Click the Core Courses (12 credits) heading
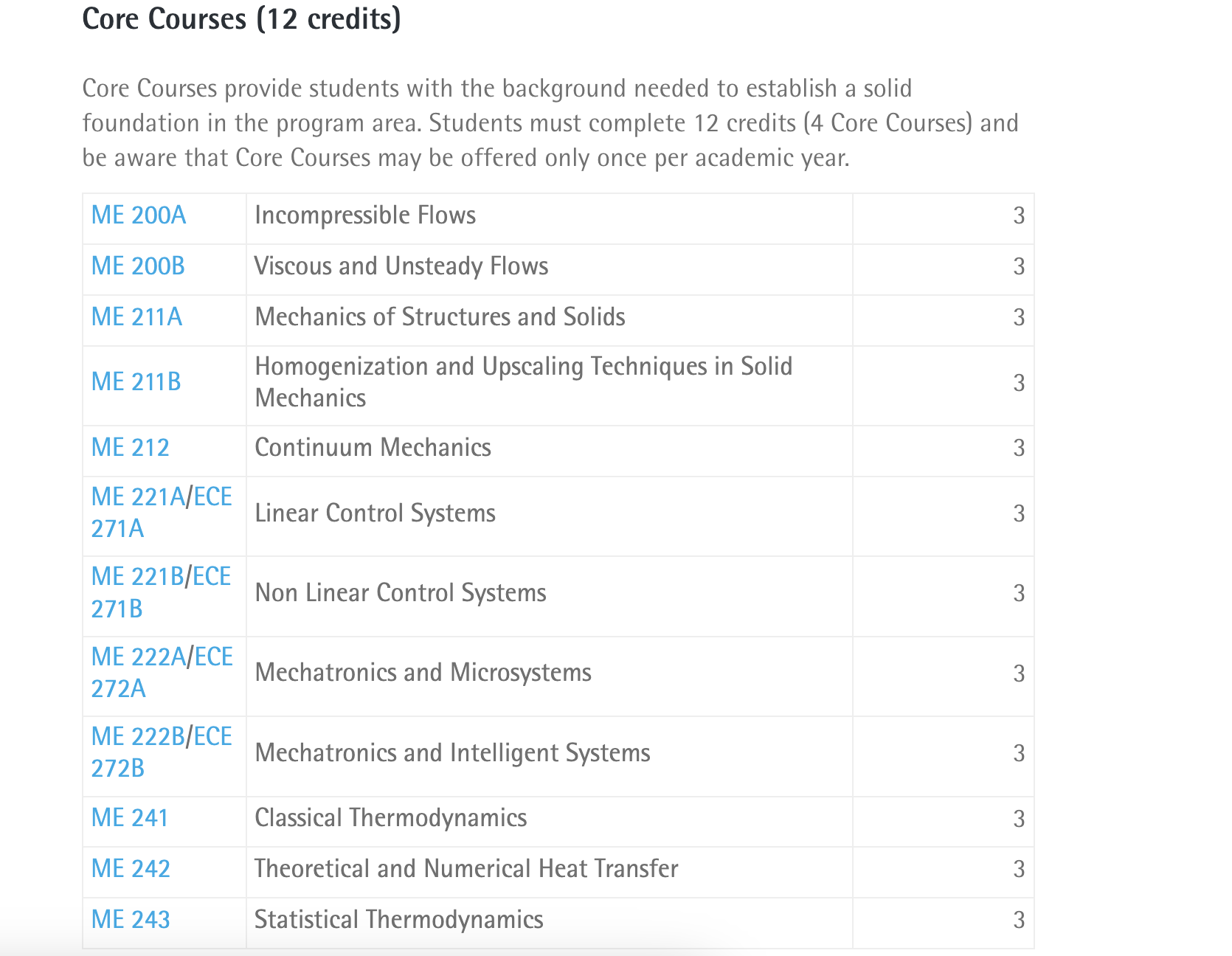 click(x=242, y=19)
